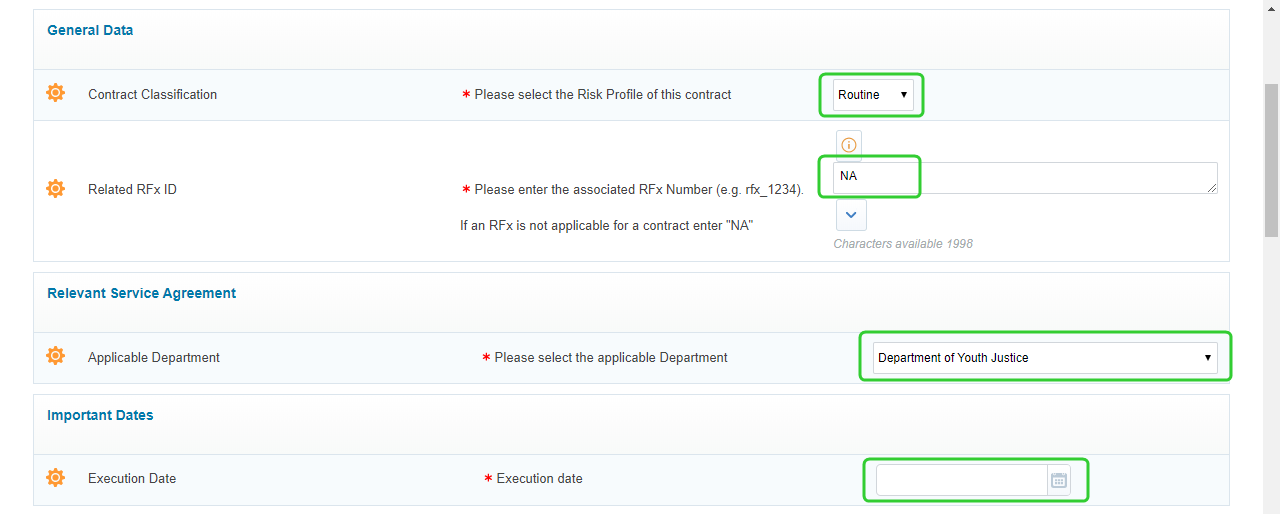Screen dimensions: 1280x514
Task: Click gear icon beside Applicable Department
Action: (56, 356)
